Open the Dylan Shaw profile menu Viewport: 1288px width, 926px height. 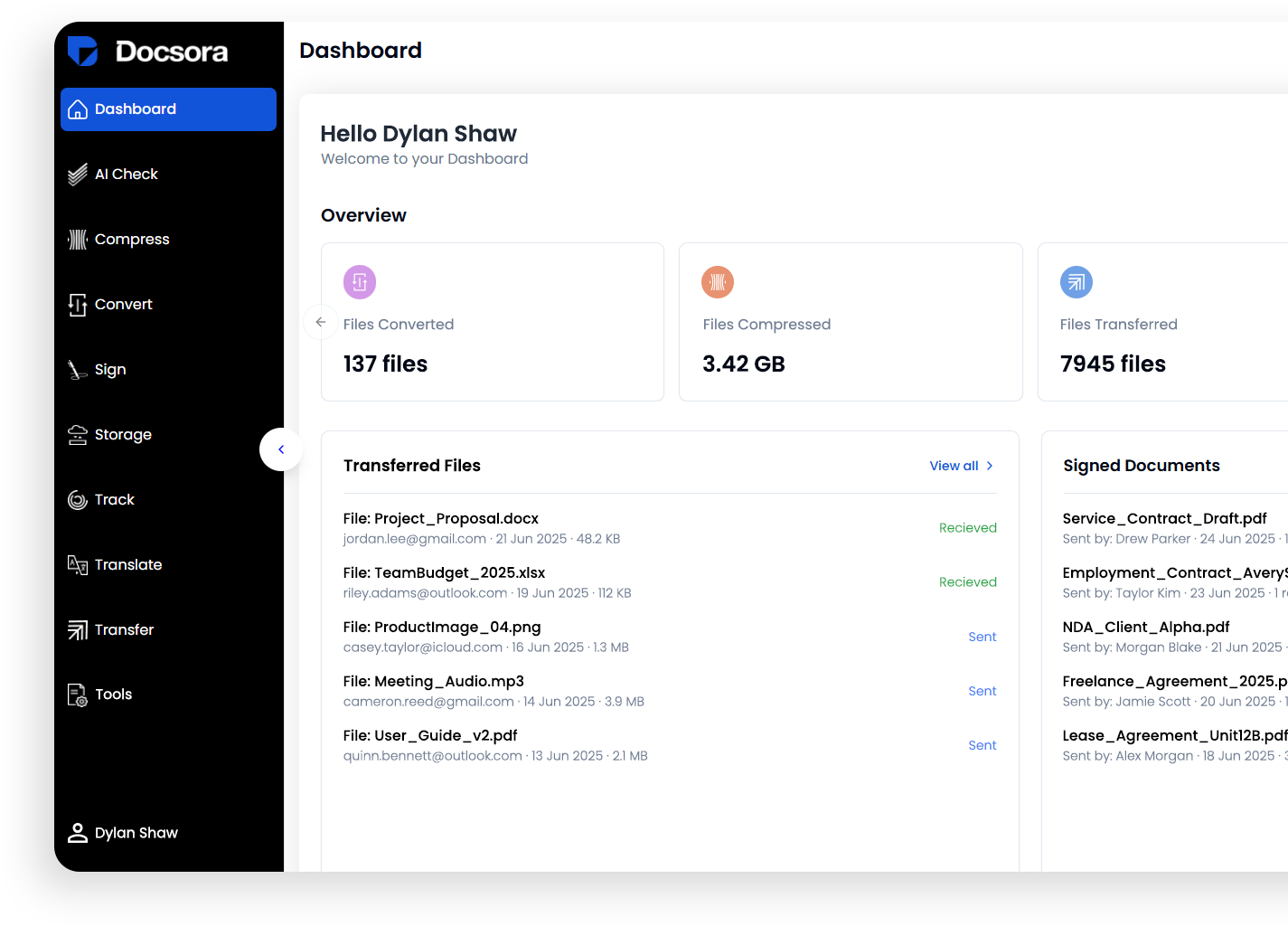pyautogui.click(x=124, y=833)
